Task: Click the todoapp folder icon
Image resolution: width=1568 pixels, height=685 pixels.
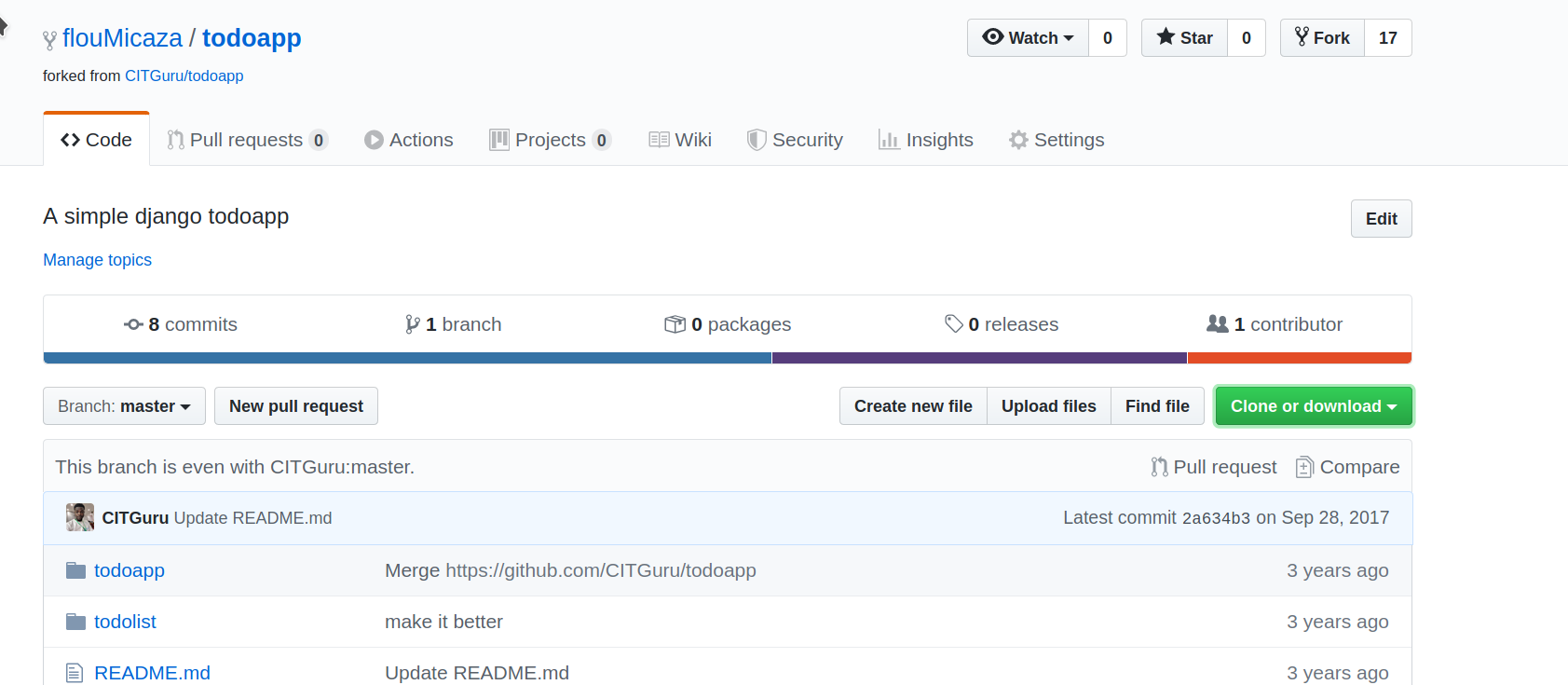Action: 75,570
